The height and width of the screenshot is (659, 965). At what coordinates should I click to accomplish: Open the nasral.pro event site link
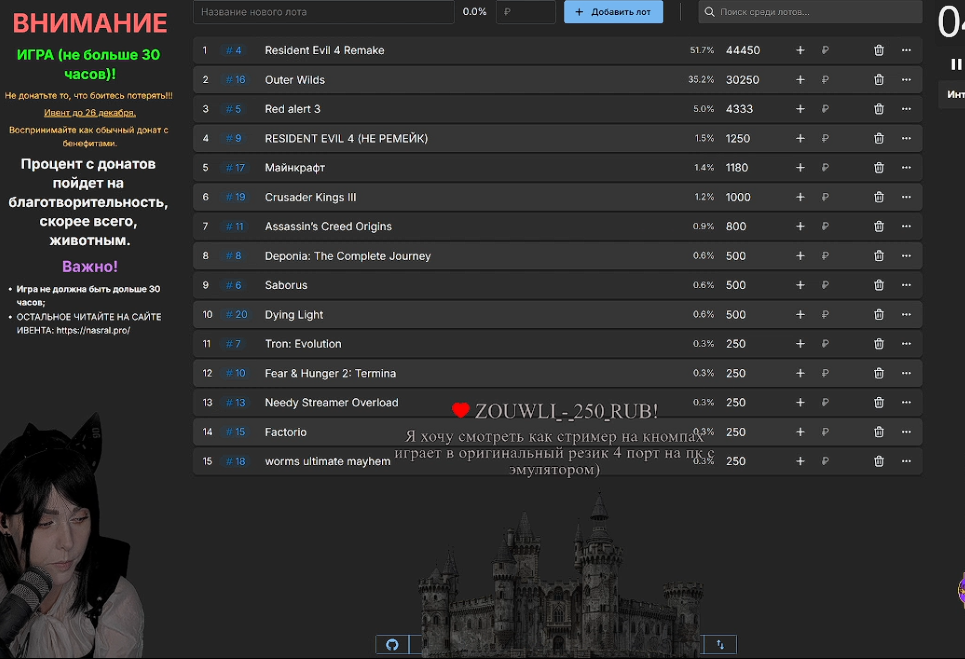tap(93, 330)
